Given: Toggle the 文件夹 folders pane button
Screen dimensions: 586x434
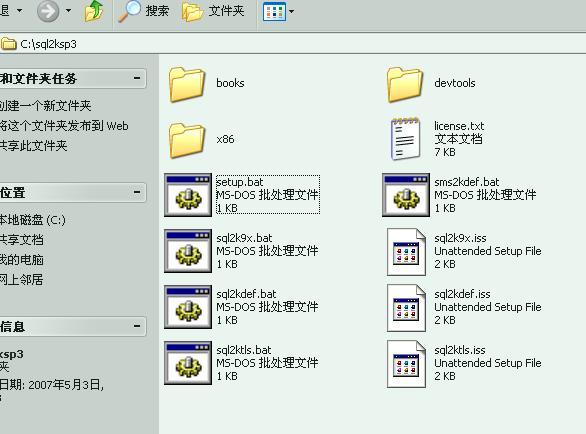Looking at the screenshot, I should pos(213,11).
